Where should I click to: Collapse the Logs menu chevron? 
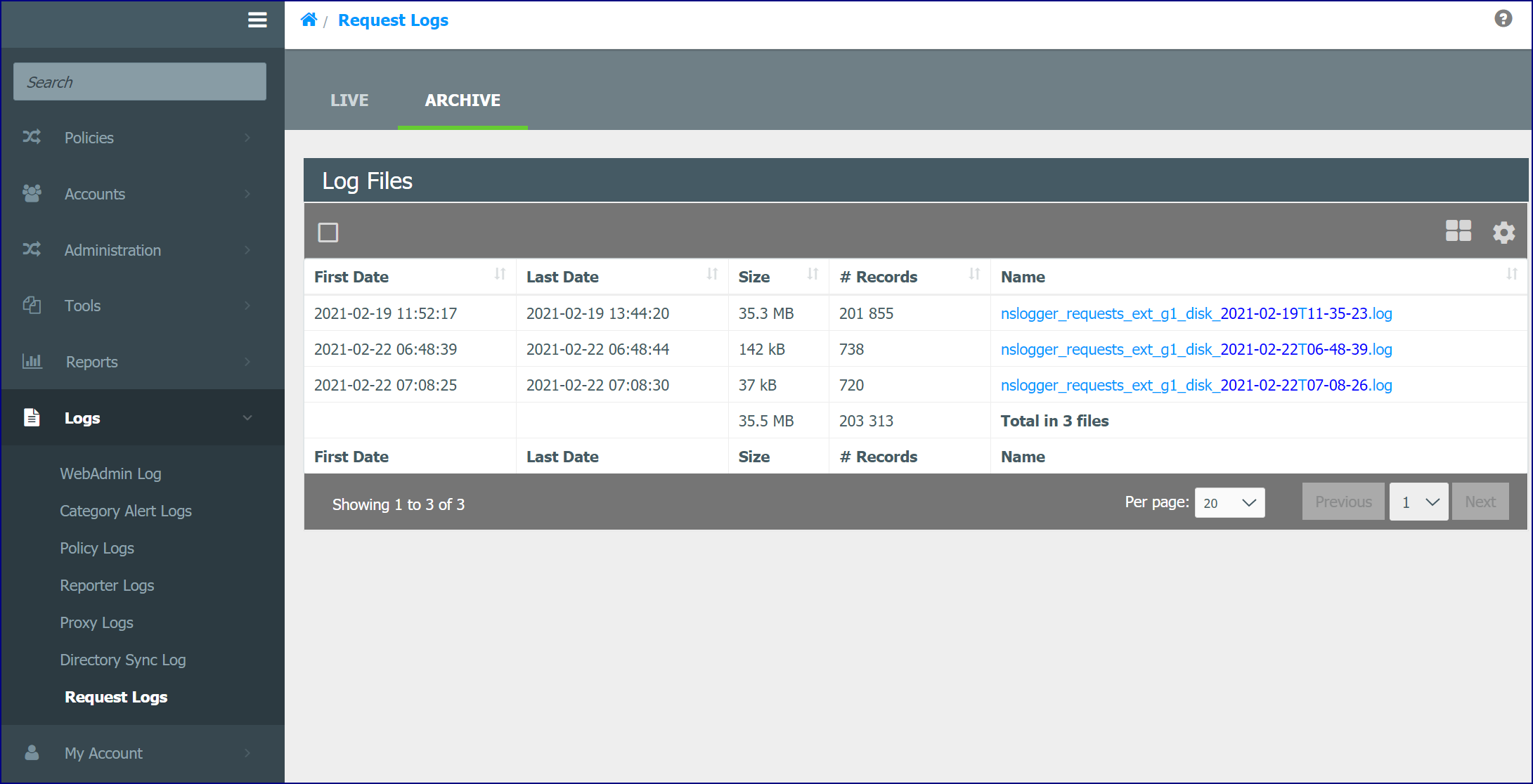tap(247, 418)
